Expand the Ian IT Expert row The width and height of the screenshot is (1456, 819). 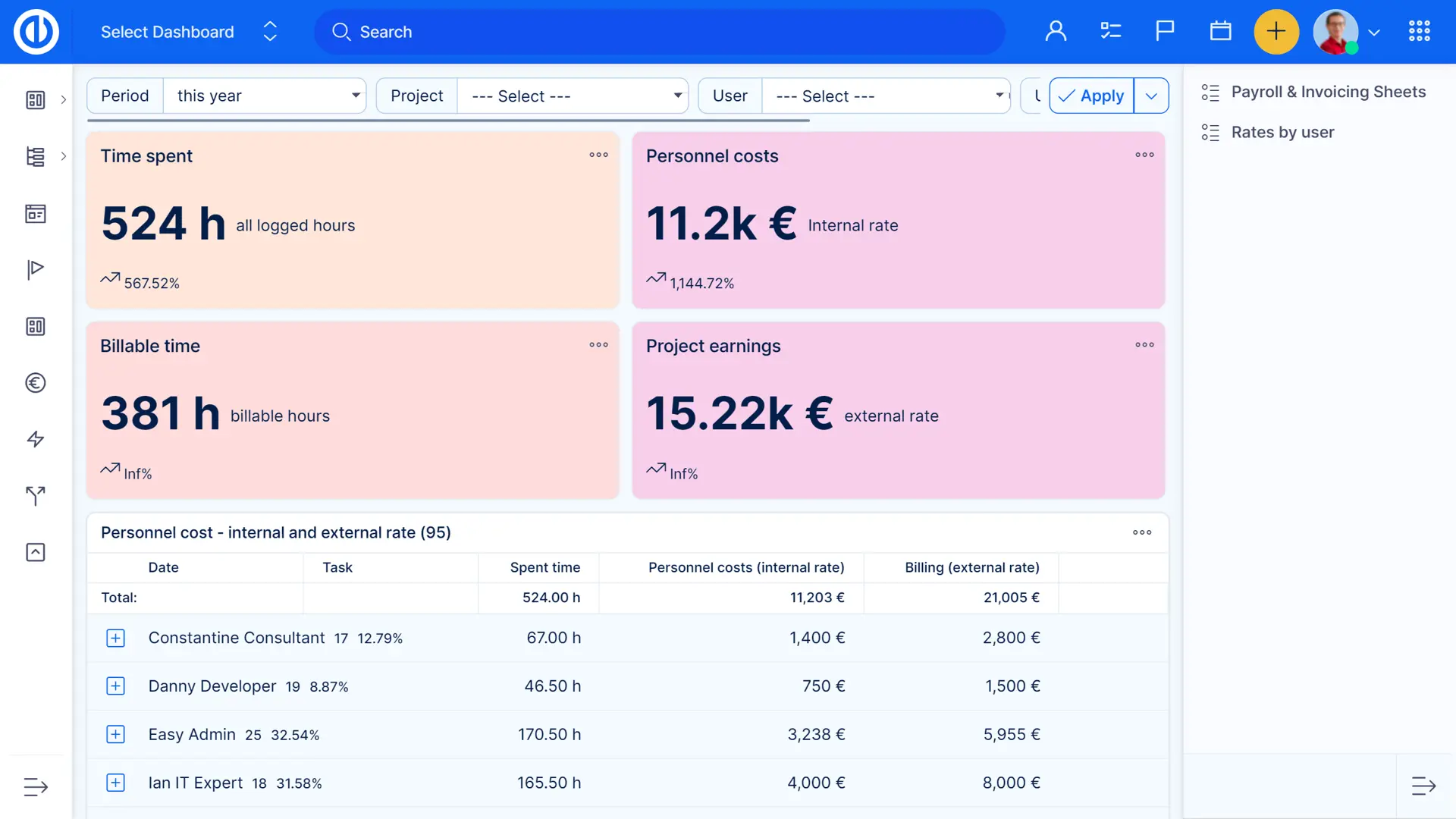coord(115,783)
